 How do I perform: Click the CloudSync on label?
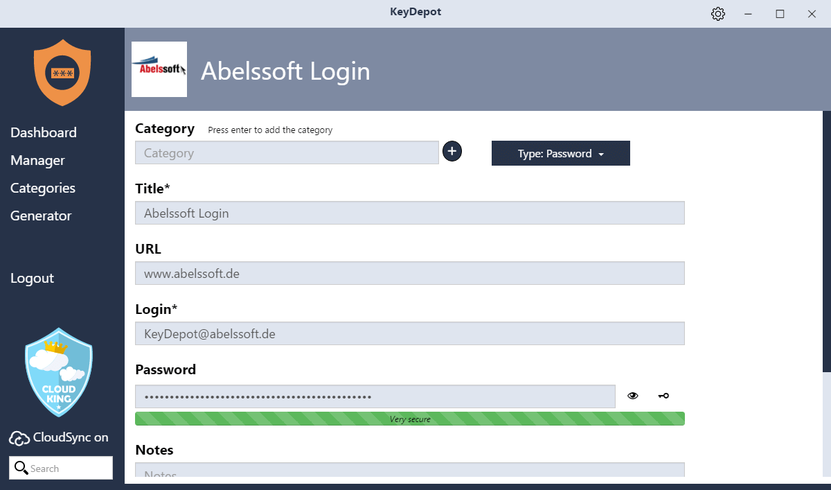click(x=70, y=438)
